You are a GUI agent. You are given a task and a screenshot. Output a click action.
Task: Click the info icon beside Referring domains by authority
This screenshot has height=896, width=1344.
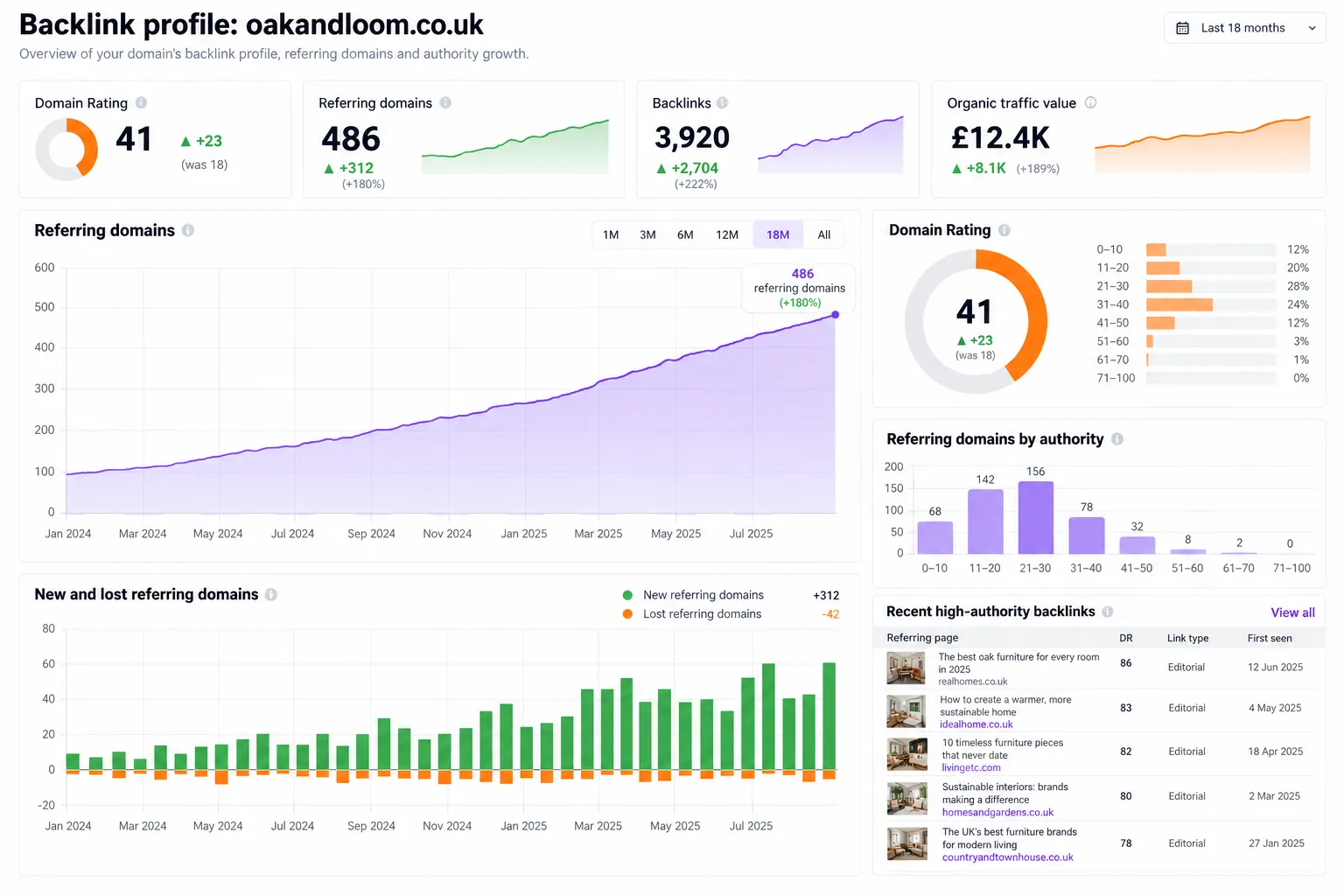coord(1117,439)
